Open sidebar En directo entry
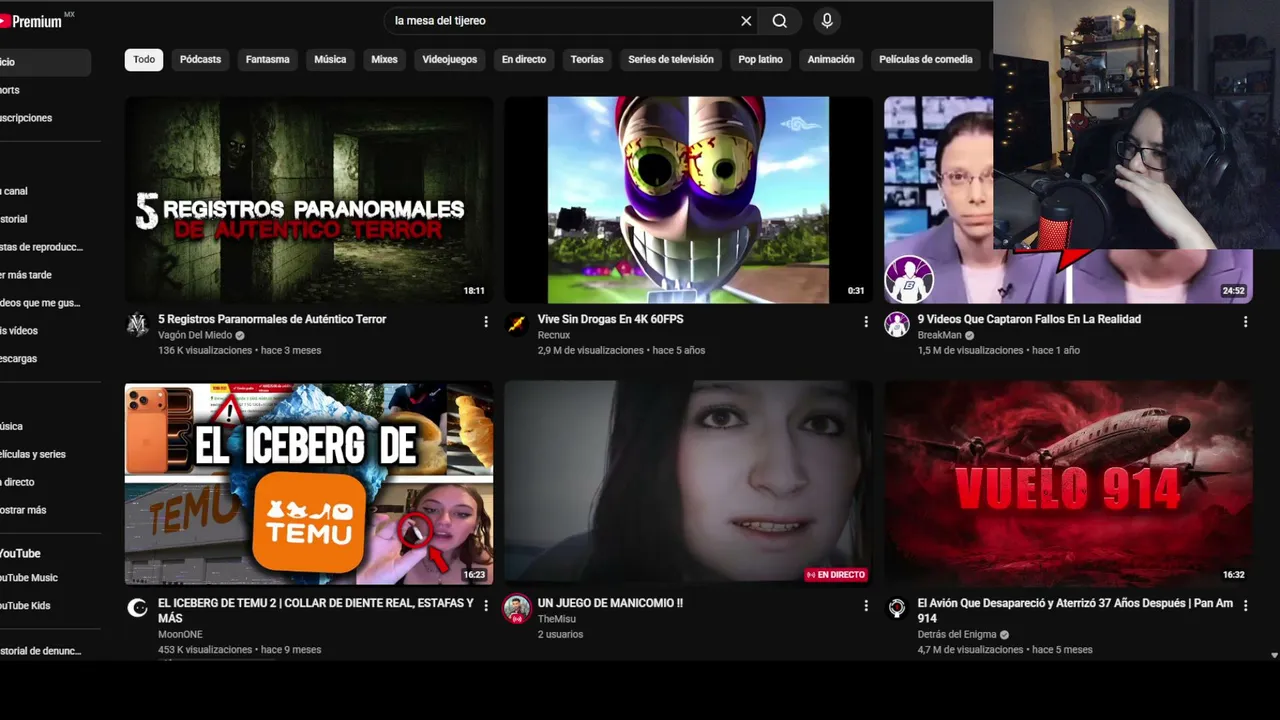 tap(45, 482)
